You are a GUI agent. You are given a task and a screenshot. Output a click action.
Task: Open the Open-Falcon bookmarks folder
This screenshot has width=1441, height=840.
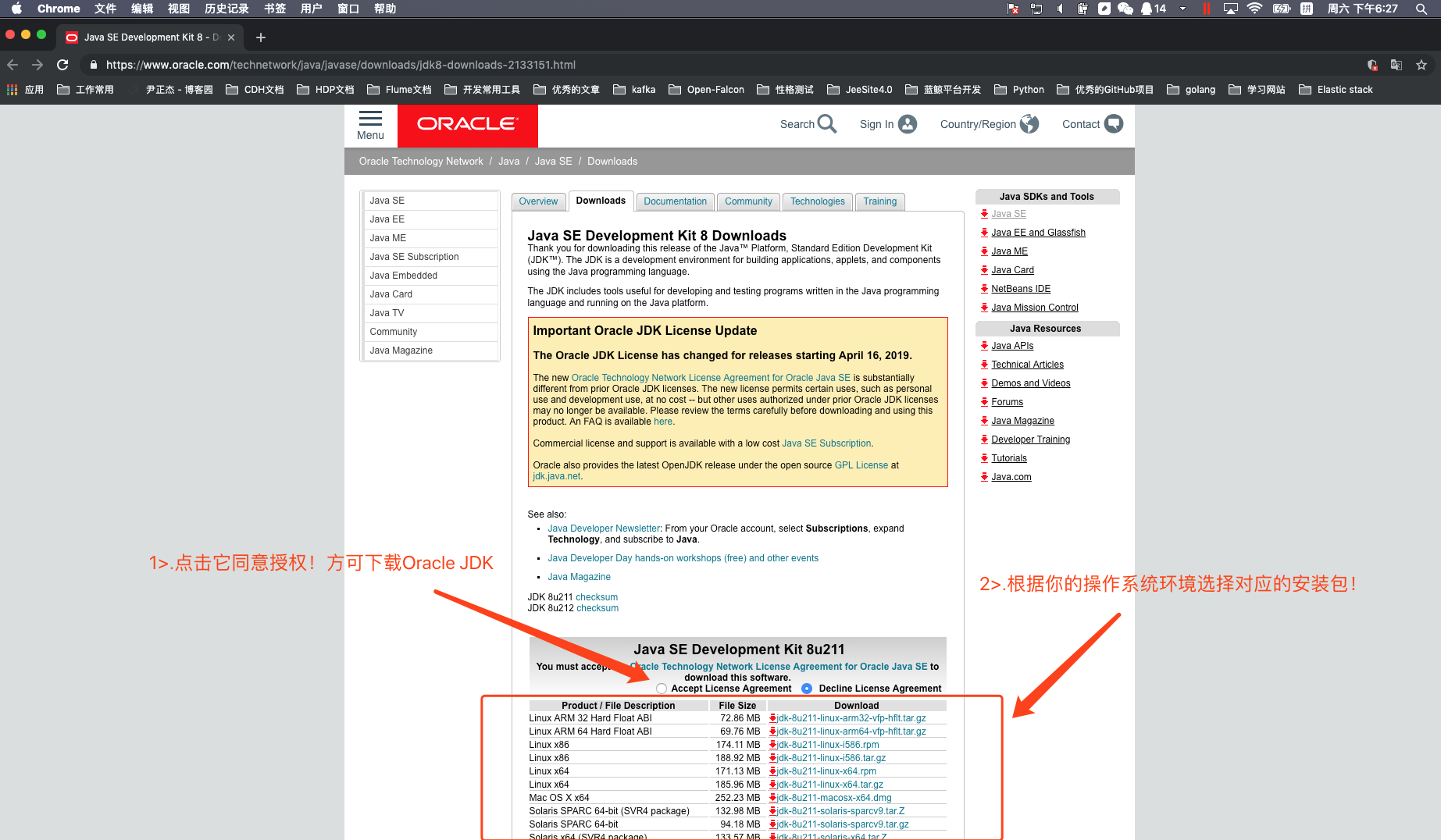[x=706, y=90]
